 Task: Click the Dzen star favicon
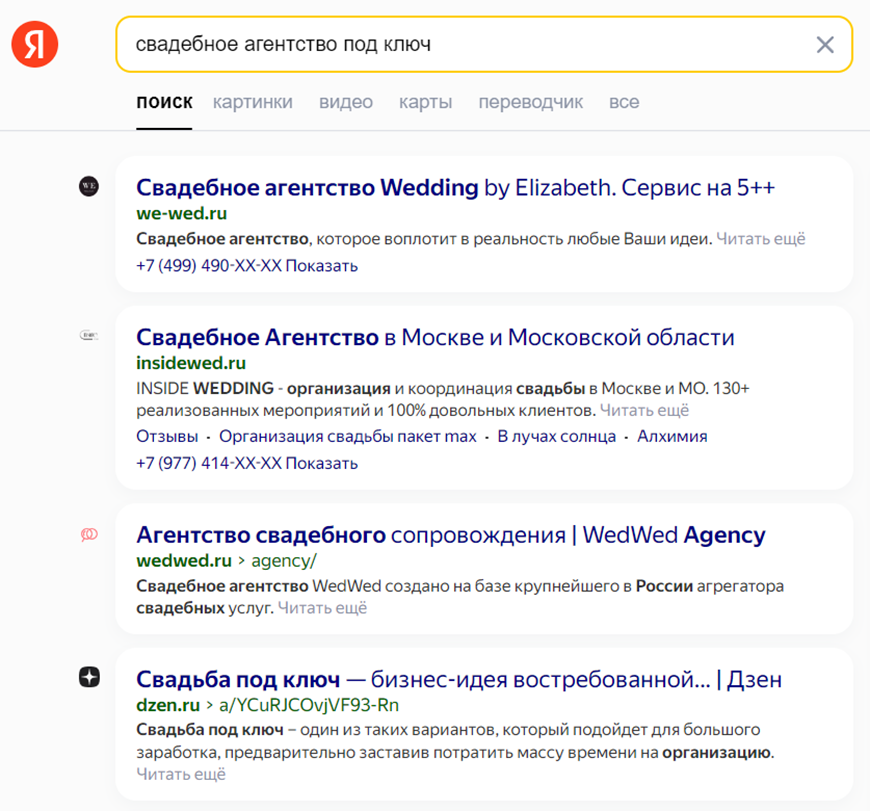tap(89, 677)
